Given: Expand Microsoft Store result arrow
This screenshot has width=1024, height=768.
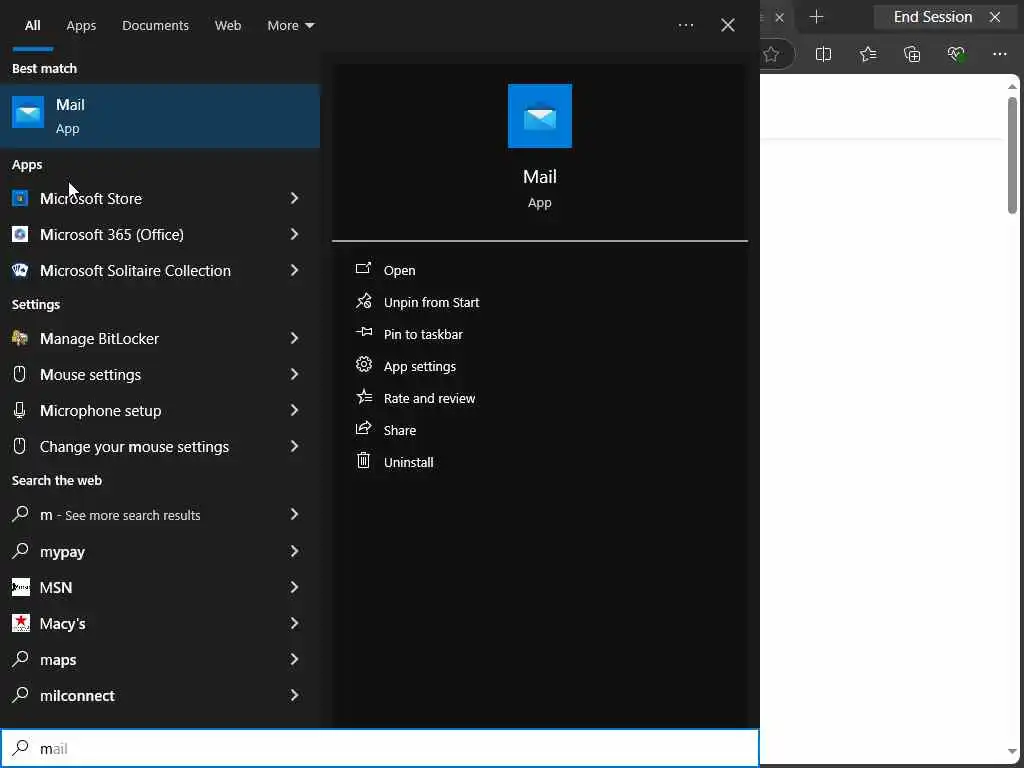Looking at the screenshot, I should pos(295,198).
